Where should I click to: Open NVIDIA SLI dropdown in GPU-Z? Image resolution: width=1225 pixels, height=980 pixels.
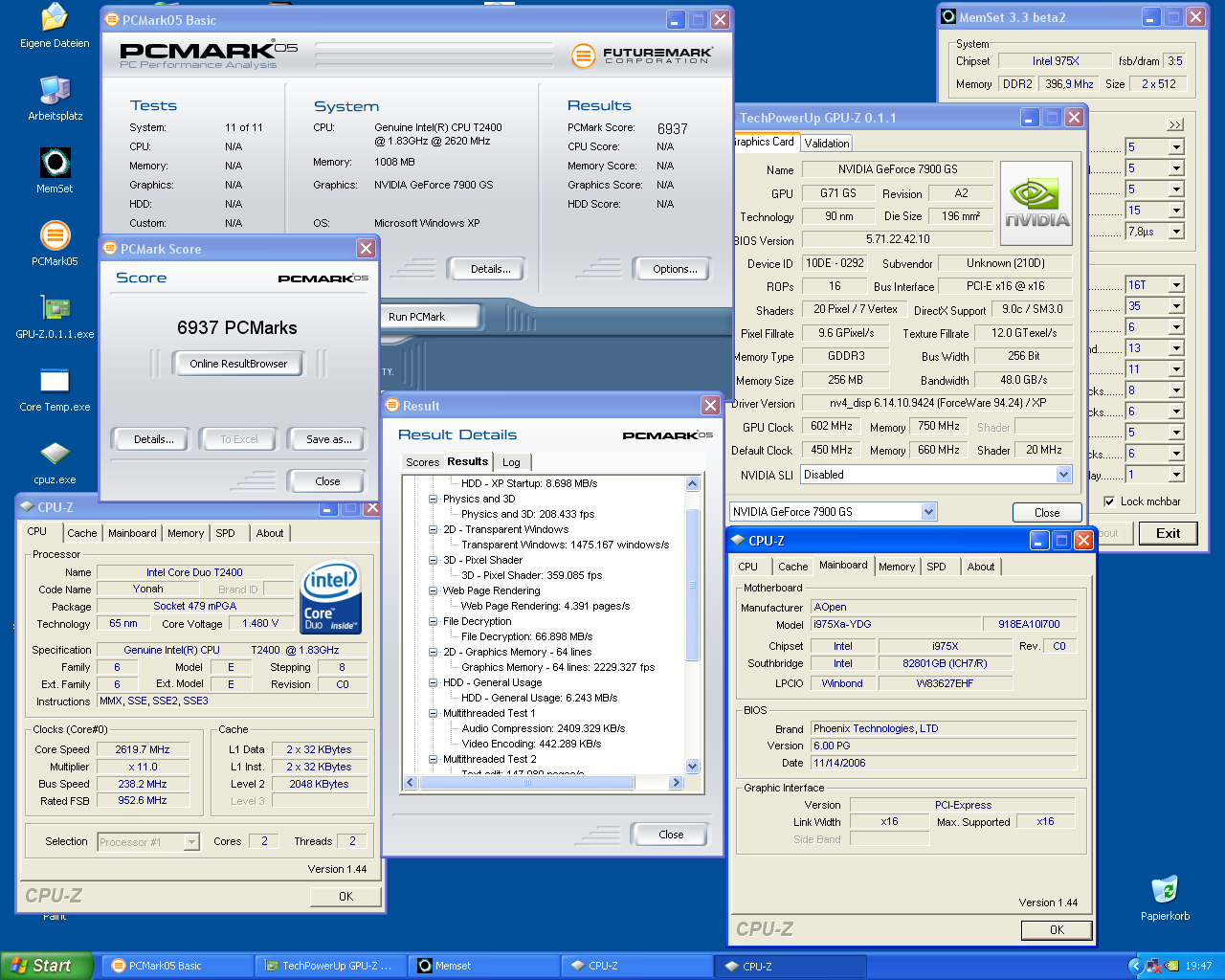[x=1063, y=474]
